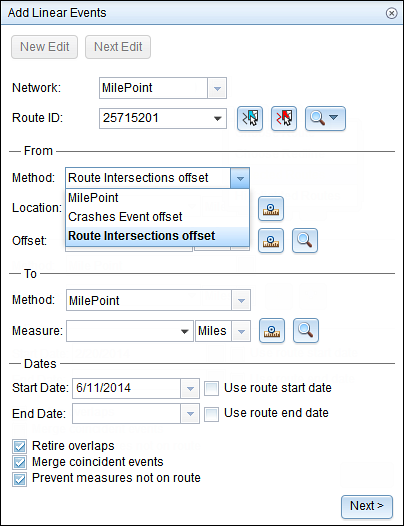Collapse the From Method dropdown arrow

click(x=240, y=178)
